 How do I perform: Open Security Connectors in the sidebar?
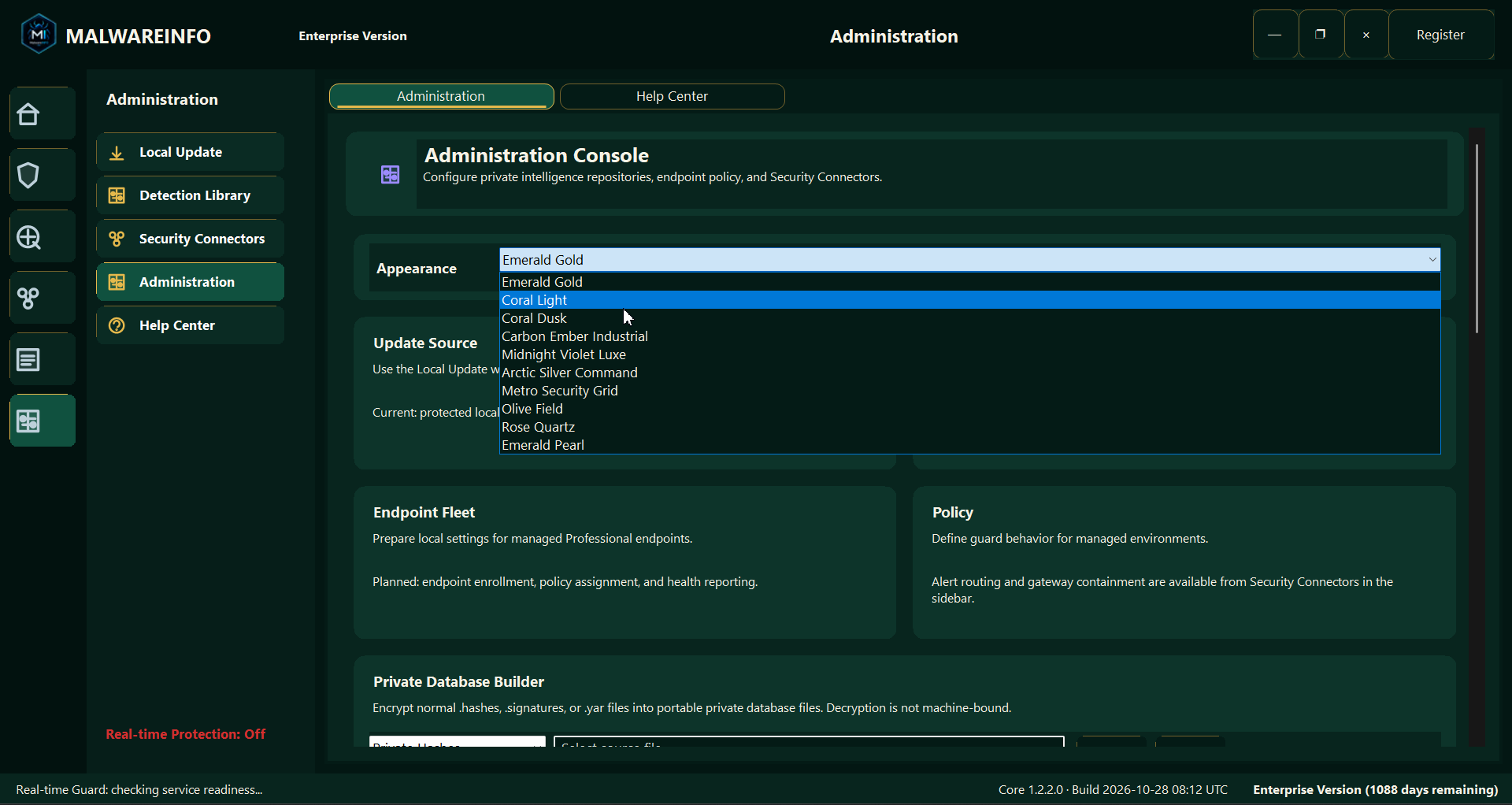tap(191, 239)
